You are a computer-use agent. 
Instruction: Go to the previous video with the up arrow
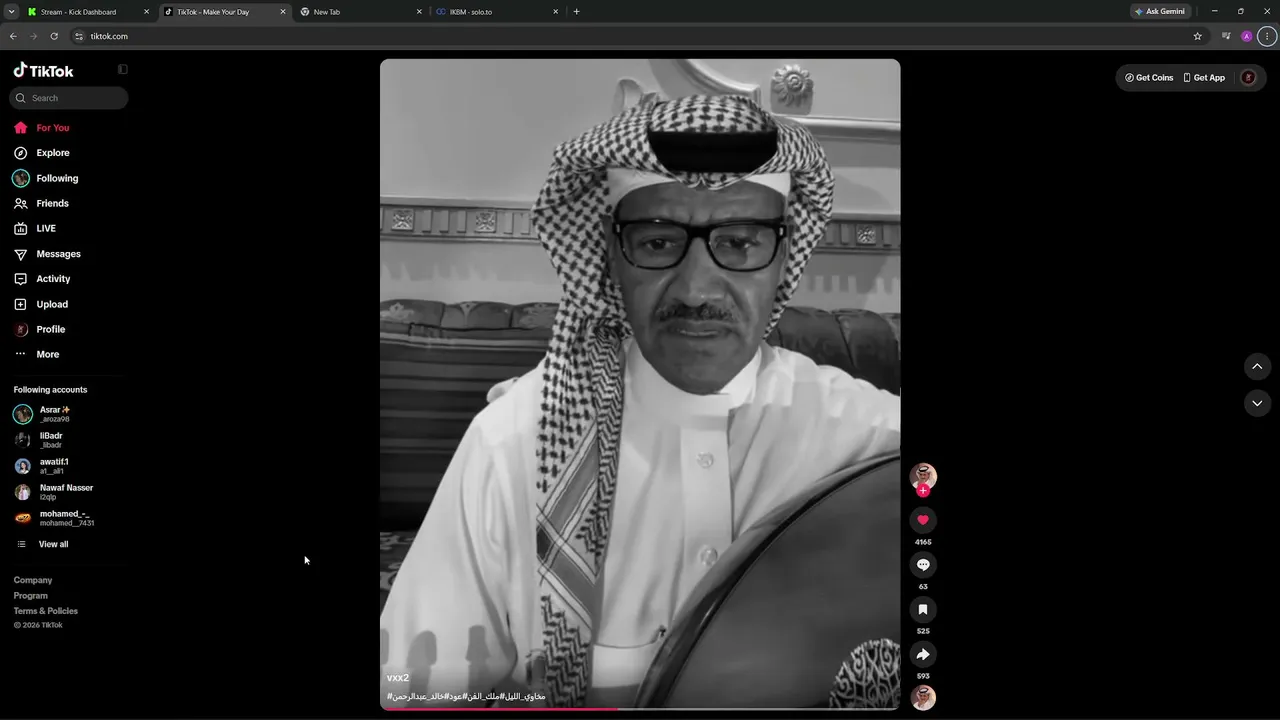(1257, 367)
